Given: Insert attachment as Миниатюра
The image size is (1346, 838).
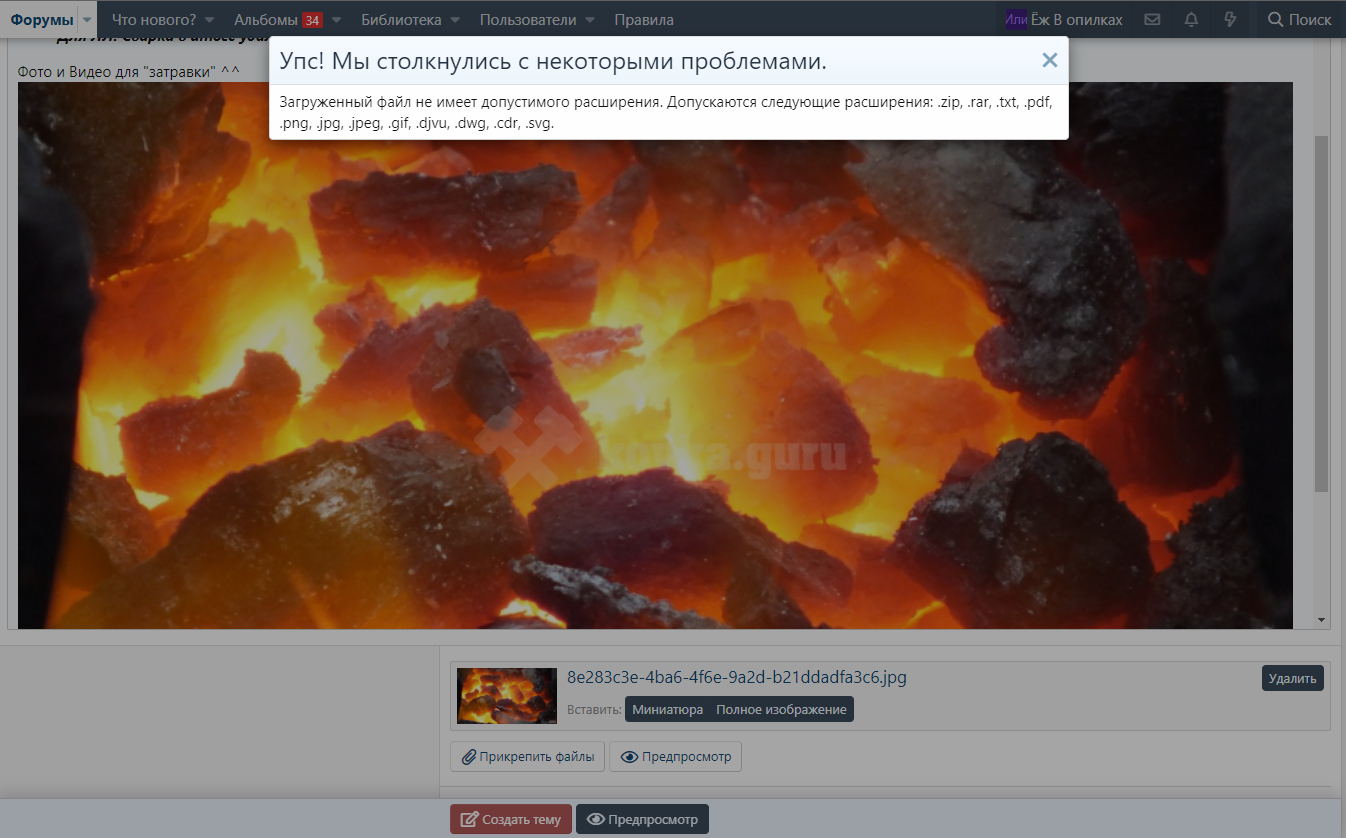Looking at the screenshot, I should point(666,709).
